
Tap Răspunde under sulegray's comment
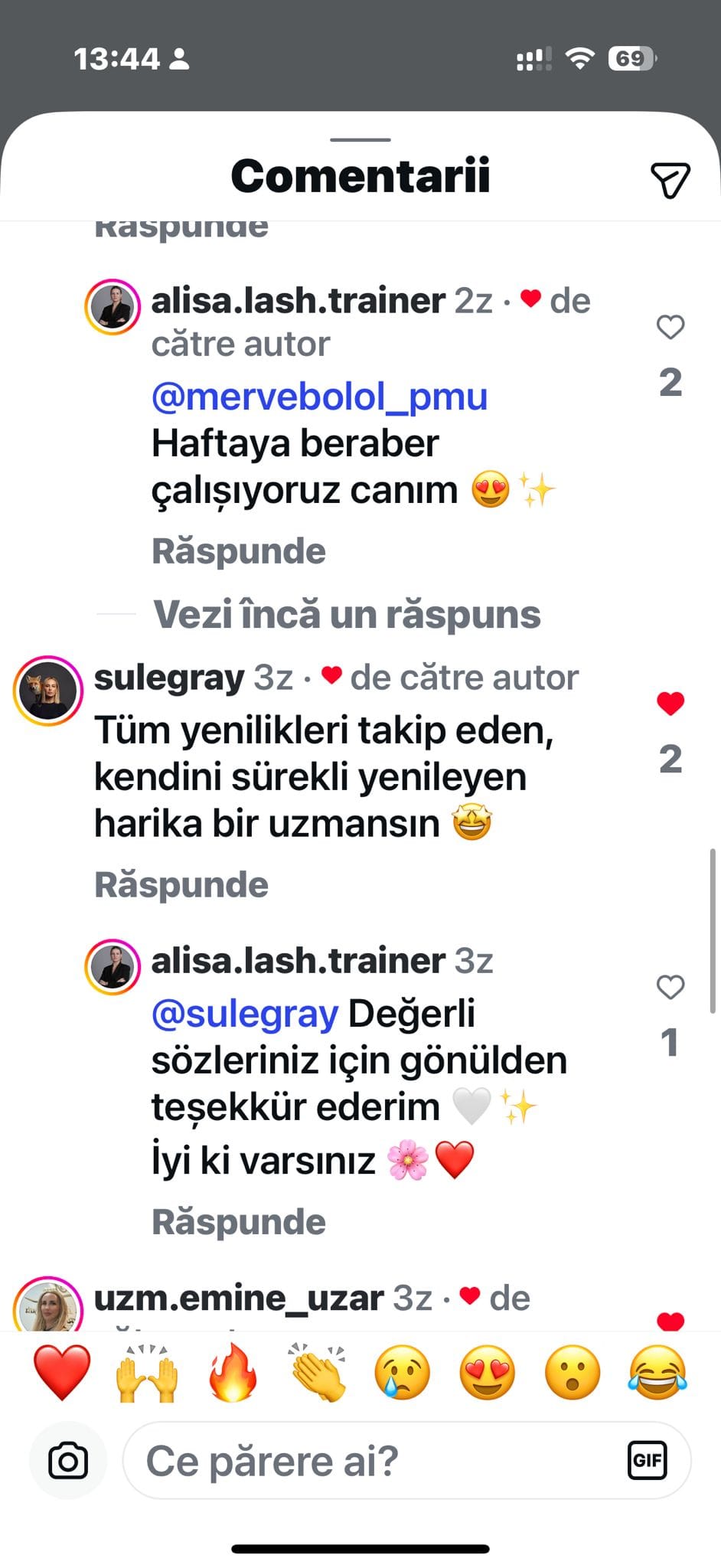(181, 885)
